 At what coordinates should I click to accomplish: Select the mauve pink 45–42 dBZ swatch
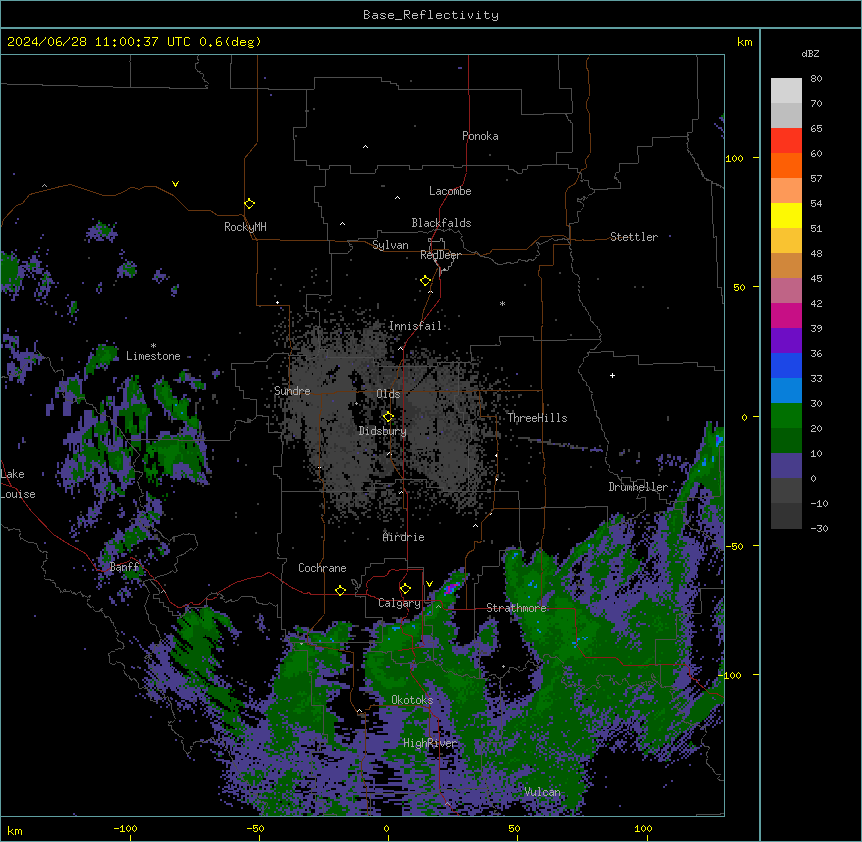click(786, 291)
